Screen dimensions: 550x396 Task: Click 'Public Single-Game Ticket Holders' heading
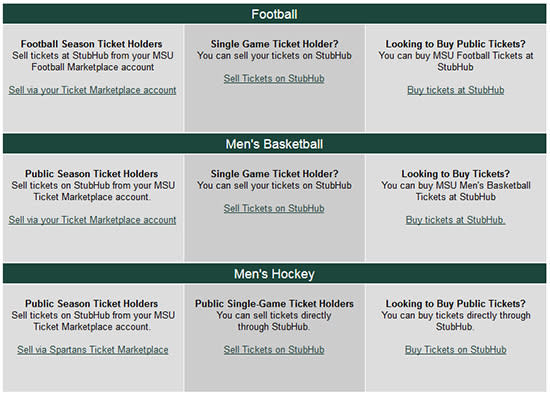point(274,303)
